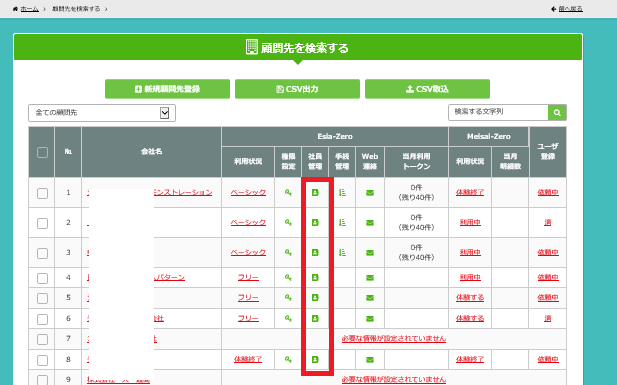Screen dimensions: 617x385
Task: Open Web contact mail icon in row 2
Action: point(370,223)
